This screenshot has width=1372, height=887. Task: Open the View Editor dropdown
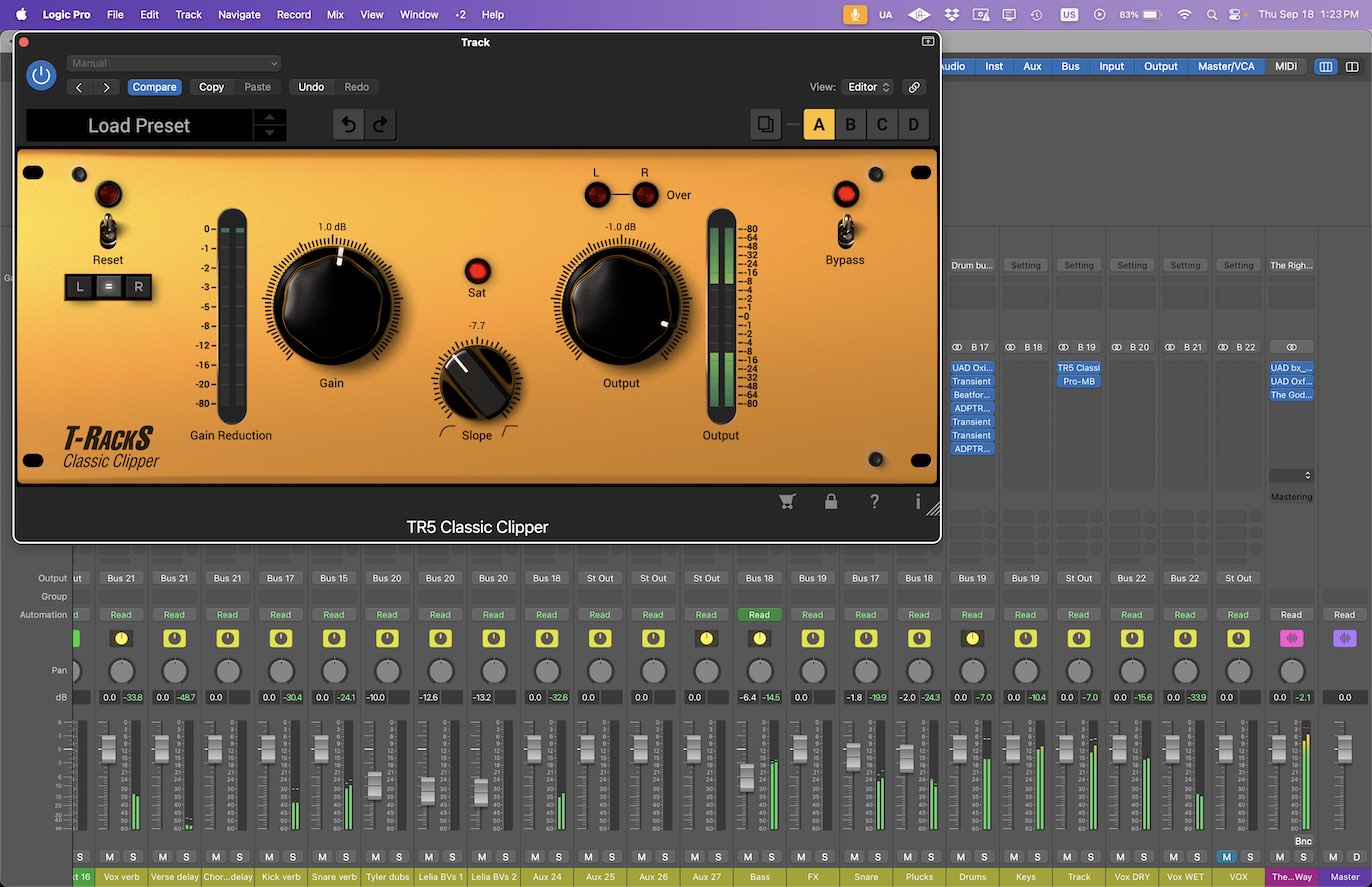[x=865, y=87]
